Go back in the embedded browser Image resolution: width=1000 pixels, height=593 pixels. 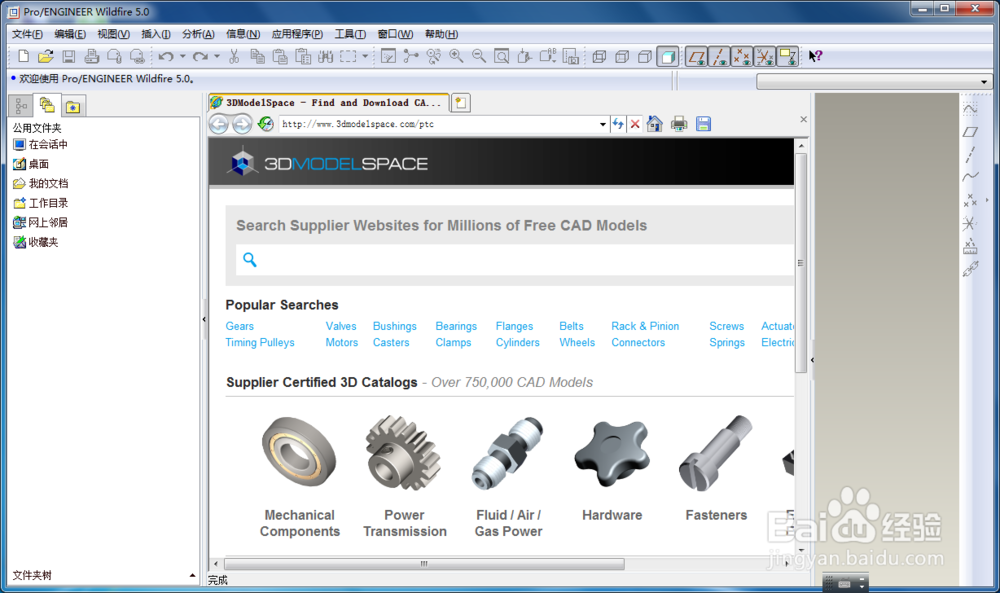[219, 124]
